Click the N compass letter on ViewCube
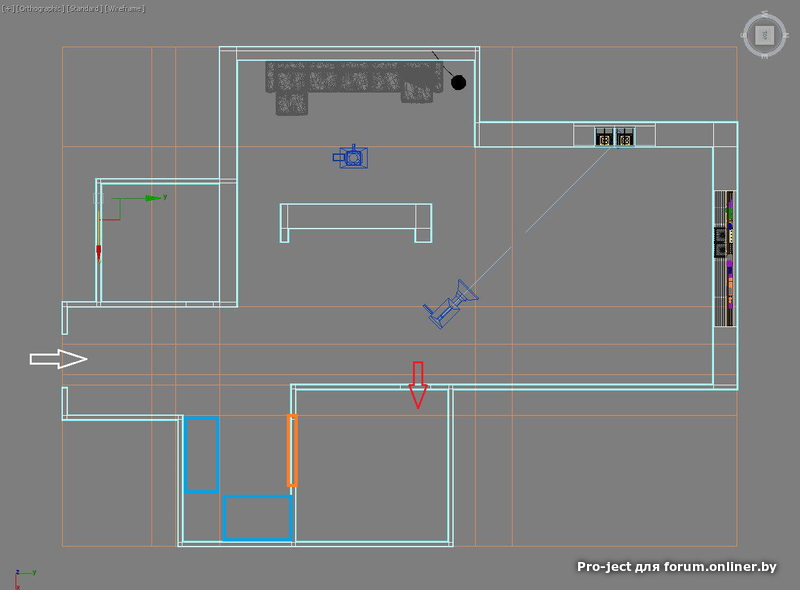The height and width of the screenshot is (590, 800). pyautogui.click(x=785, y=35)
